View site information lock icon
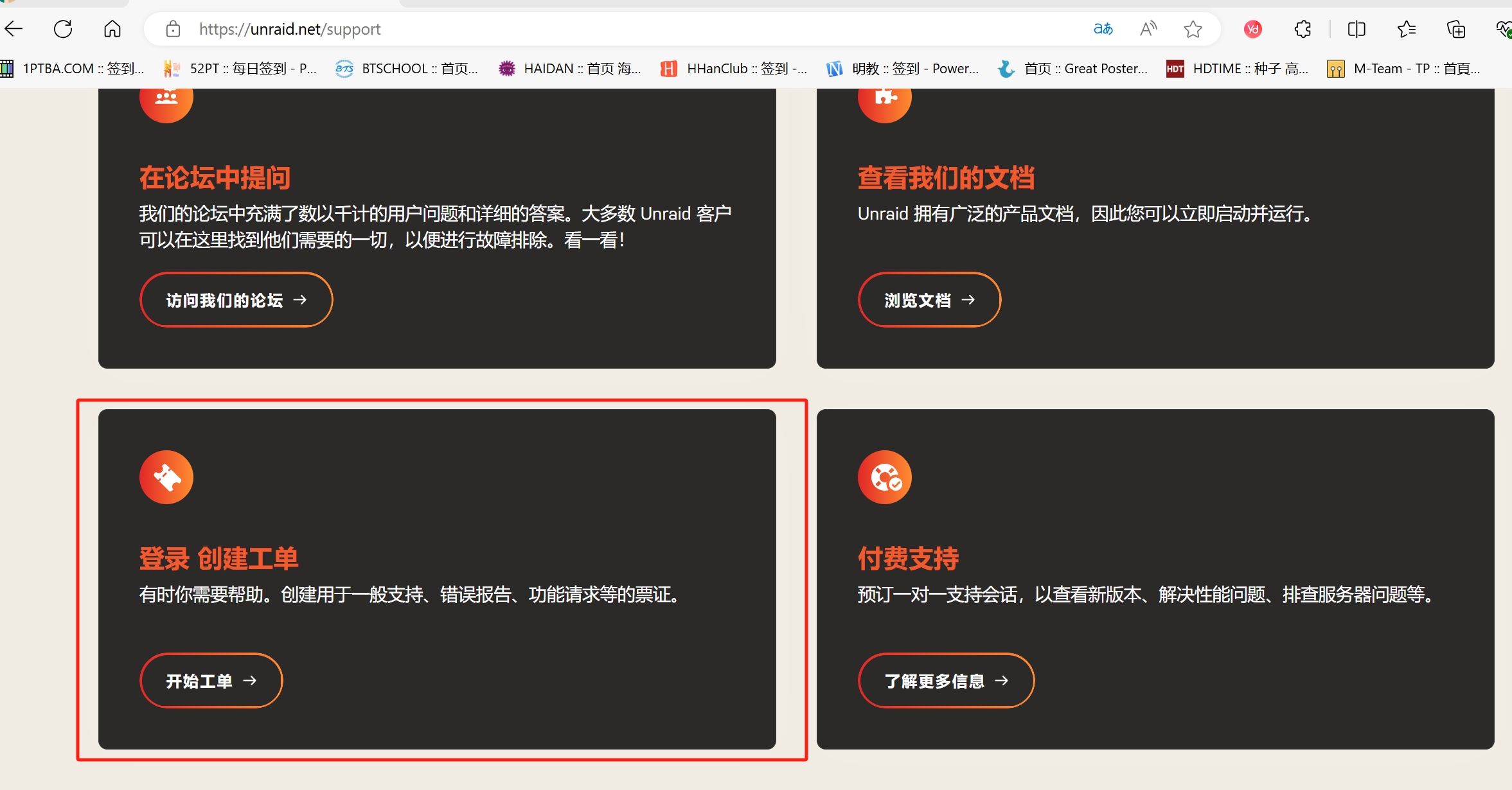Viewport: 1512px width, 790px height. coord(173,29)
